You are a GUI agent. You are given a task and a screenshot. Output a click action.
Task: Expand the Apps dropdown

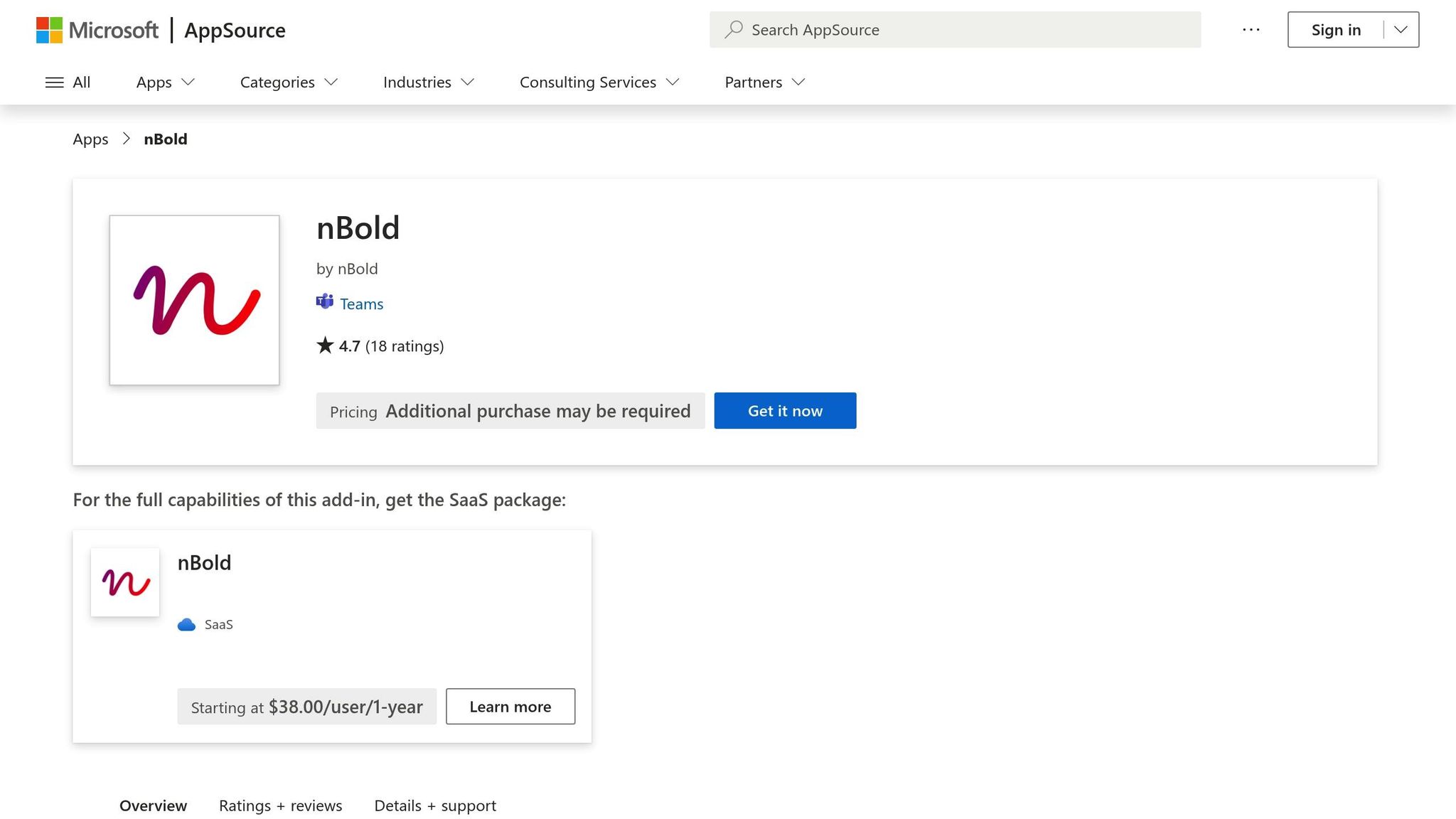pyautogui.click(x=165, y=82)
